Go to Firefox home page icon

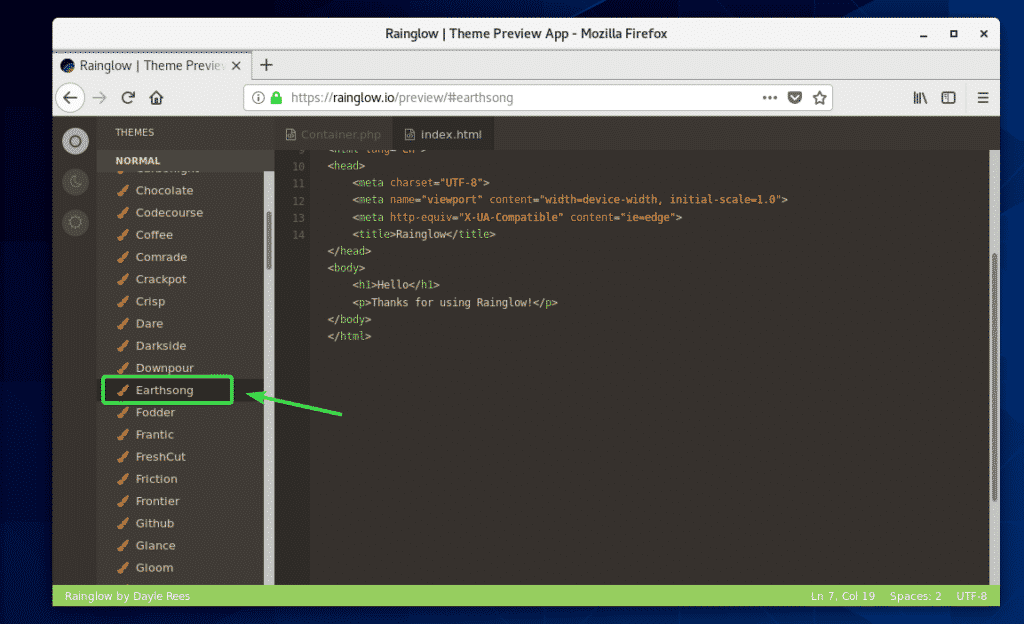[156, 98]
